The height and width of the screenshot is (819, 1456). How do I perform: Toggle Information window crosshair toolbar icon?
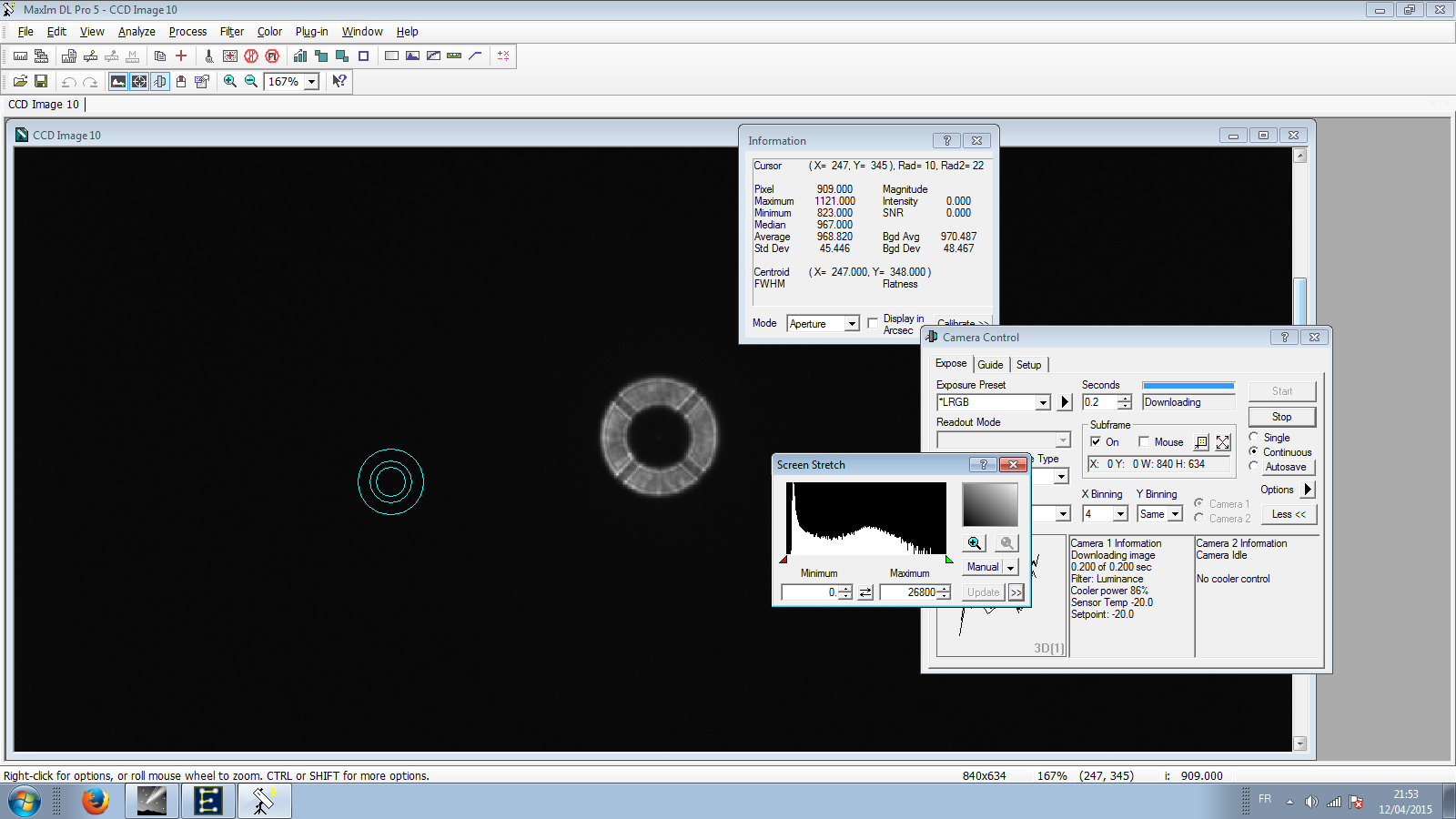point(139,81)
